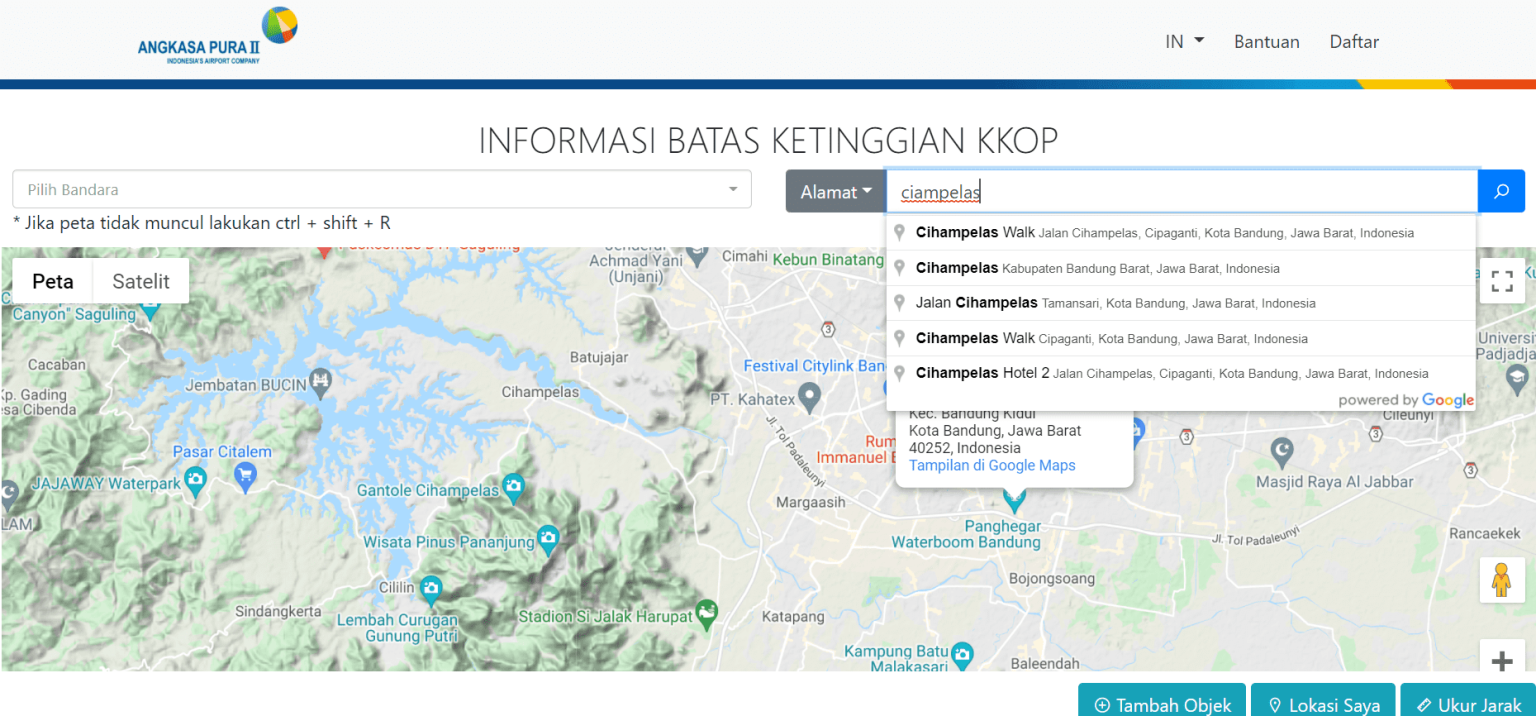Toggle the Alamat search mode

(835, 190)
